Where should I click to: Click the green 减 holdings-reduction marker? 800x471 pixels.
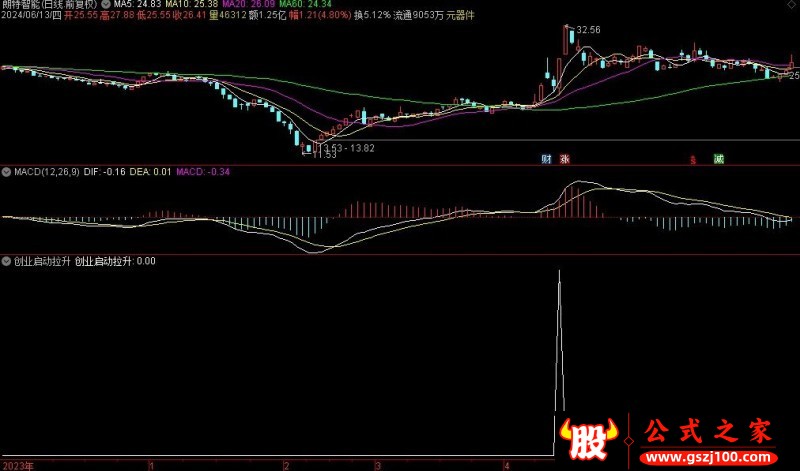point(718,159)
